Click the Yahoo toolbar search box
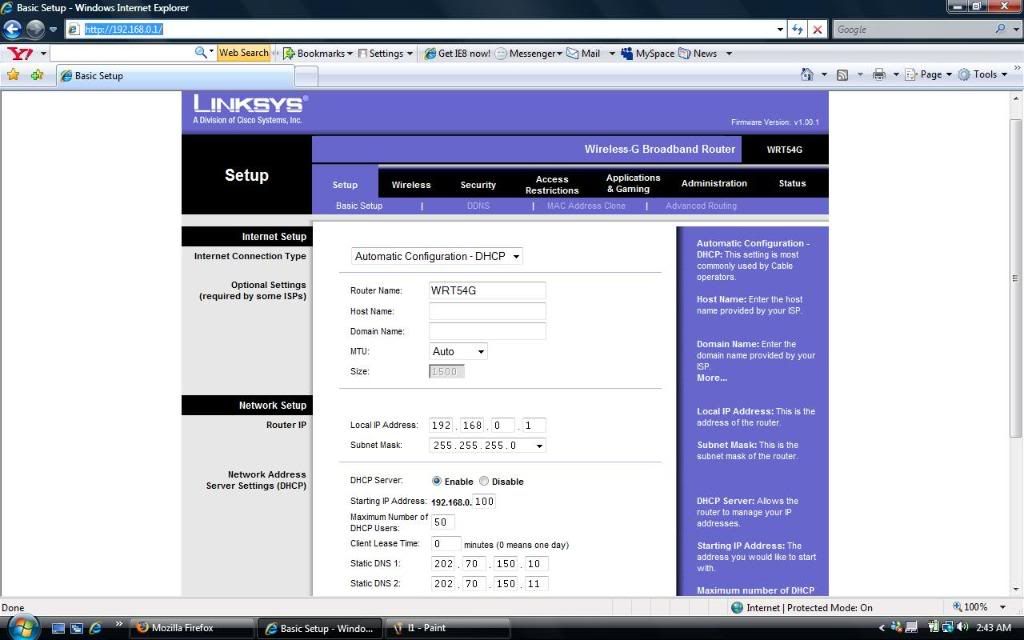This screenshot has width=1024, height=640. pyautogui.click(x=121, y=53)
